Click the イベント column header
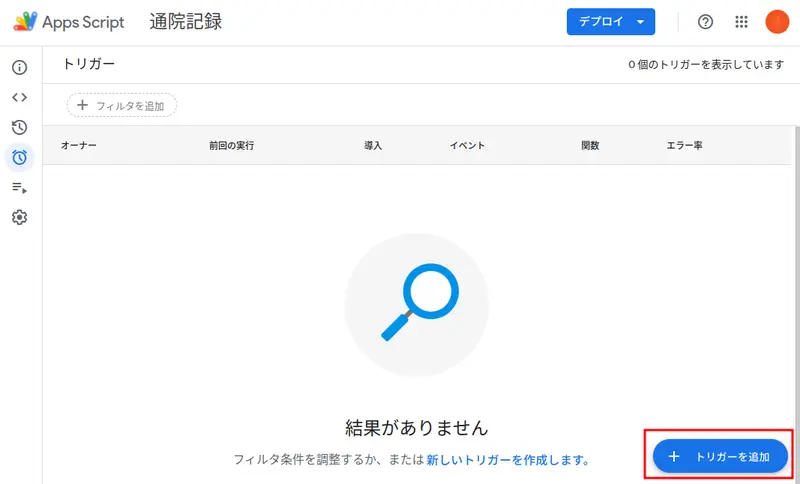This screenshot has height=484, width=800. click(x=467, y=146)
